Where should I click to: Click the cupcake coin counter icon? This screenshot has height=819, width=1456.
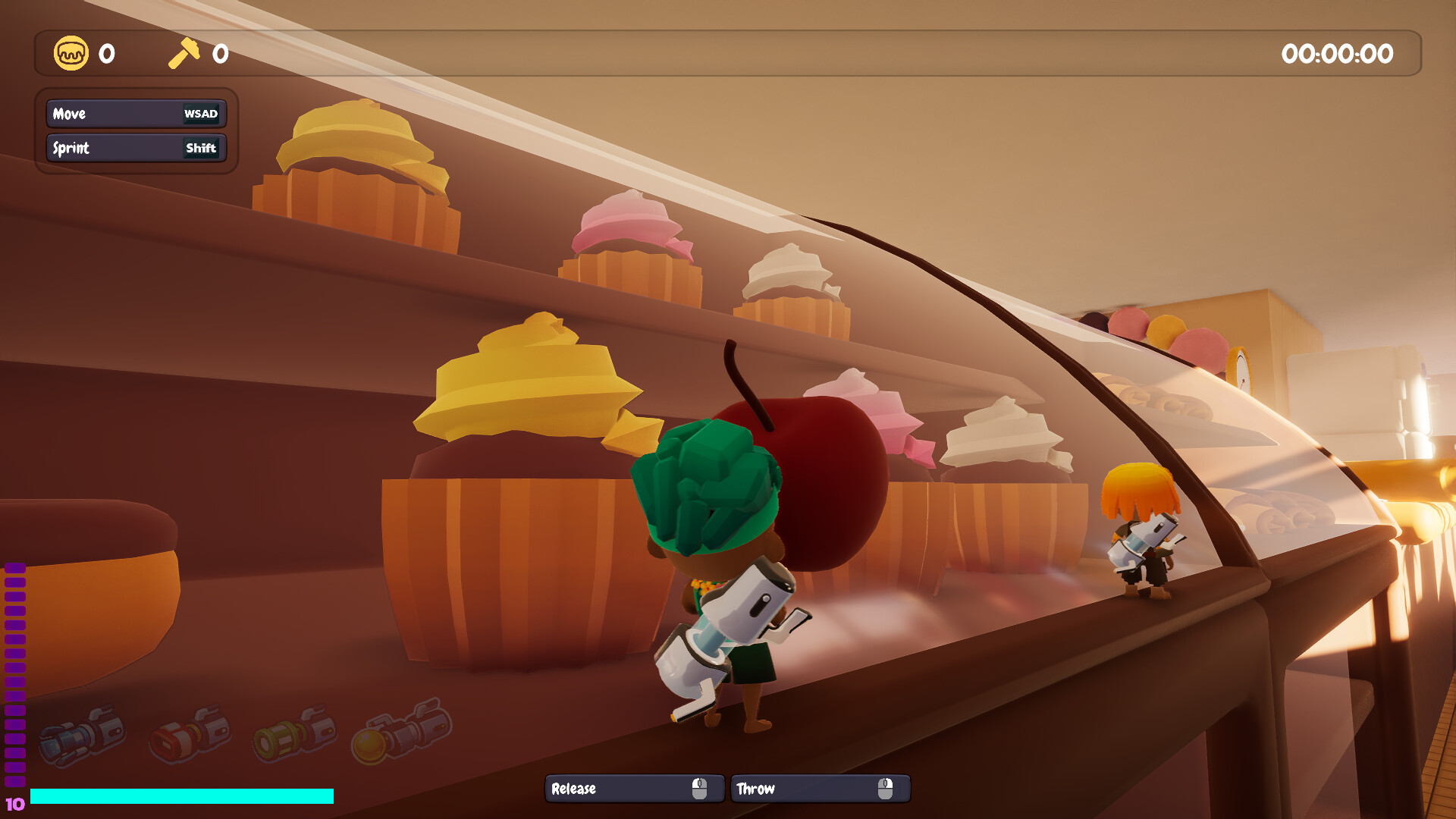pos(71,53)
